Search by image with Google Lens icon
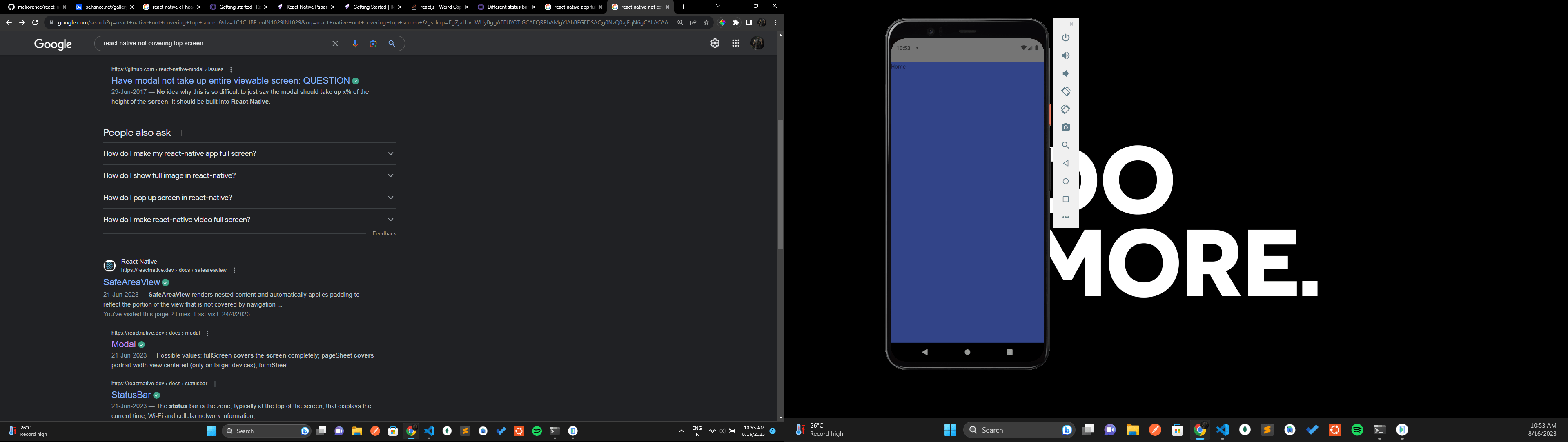The width and height of the screenshot is (1568, 442). point(373,44)
